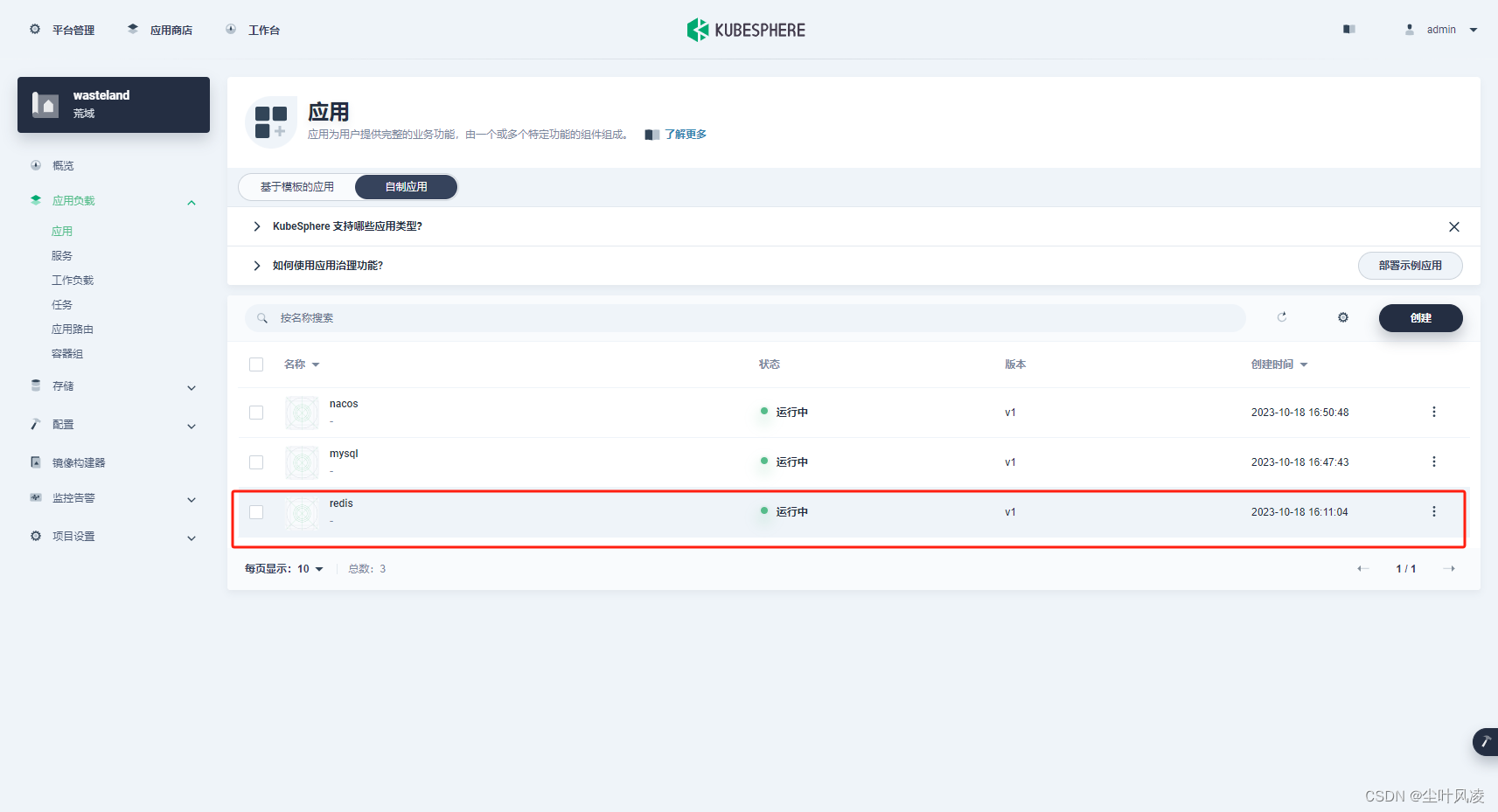The width and height of the screenshot is (1498, 812).
Task: Click the admin user avatar icon
Action: pos(1410,29)
